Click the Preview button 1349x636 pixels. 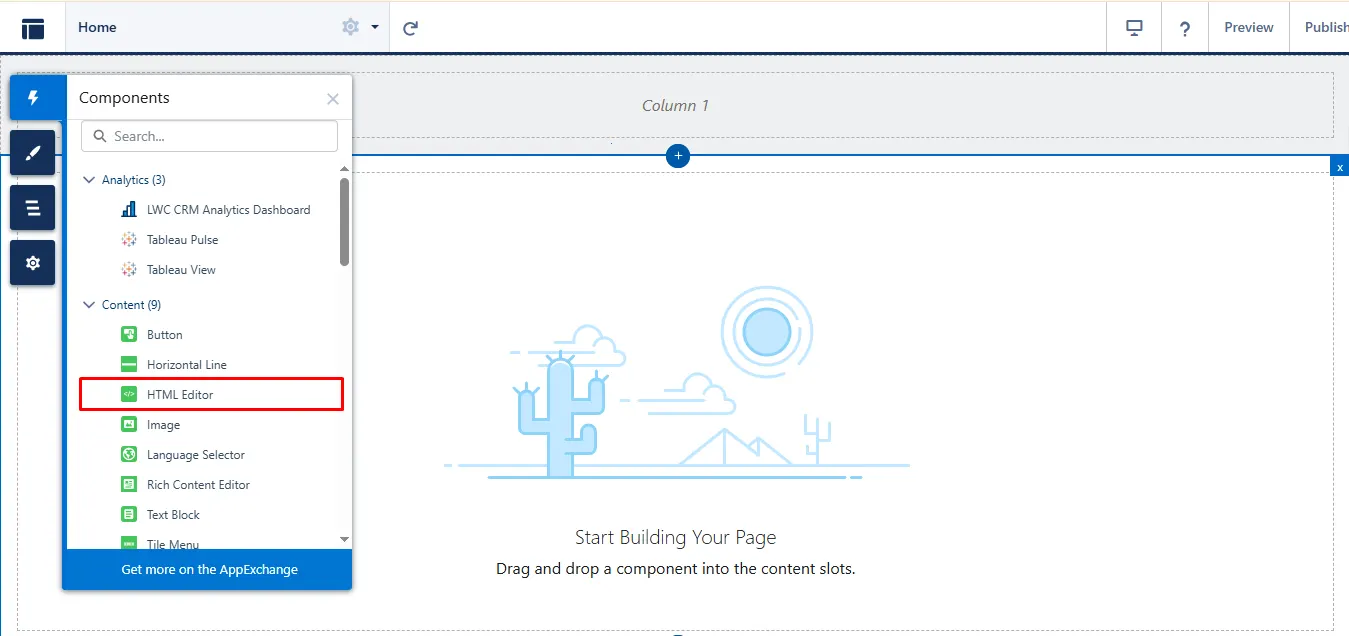[1249, 28]
